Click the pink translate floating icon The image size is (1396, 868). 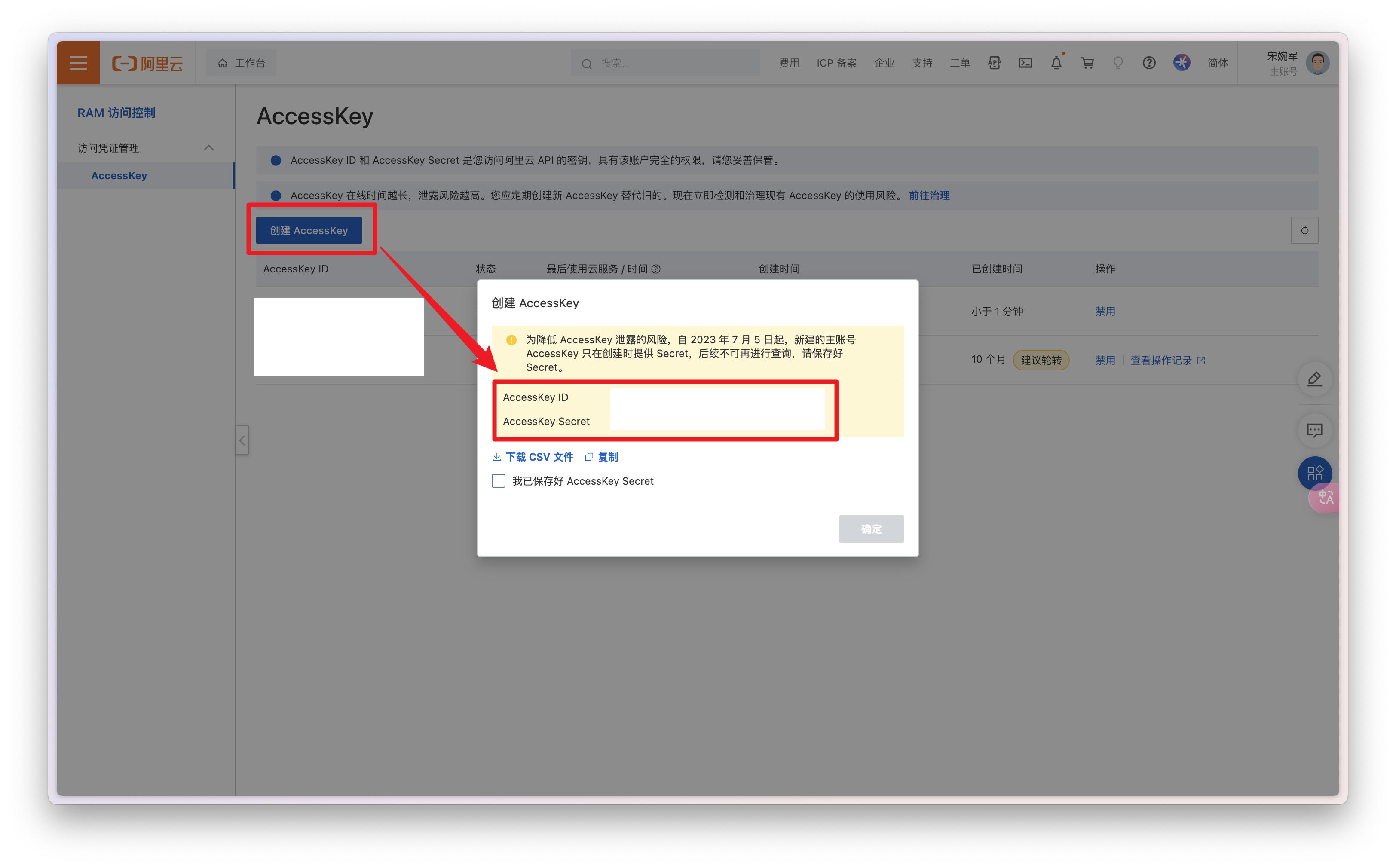[x=1325, y=497]
